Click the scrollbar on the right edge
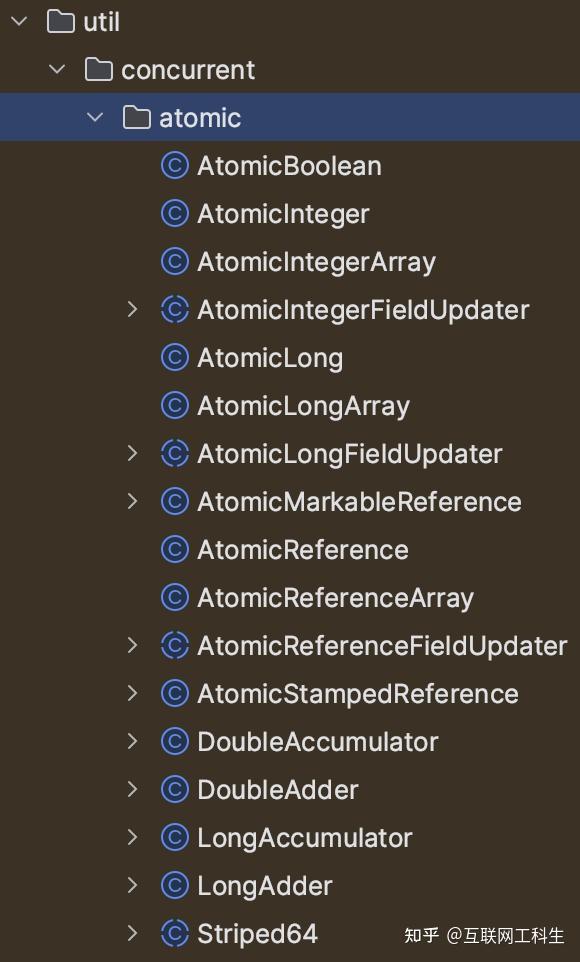580x962 pixels. 576,480
